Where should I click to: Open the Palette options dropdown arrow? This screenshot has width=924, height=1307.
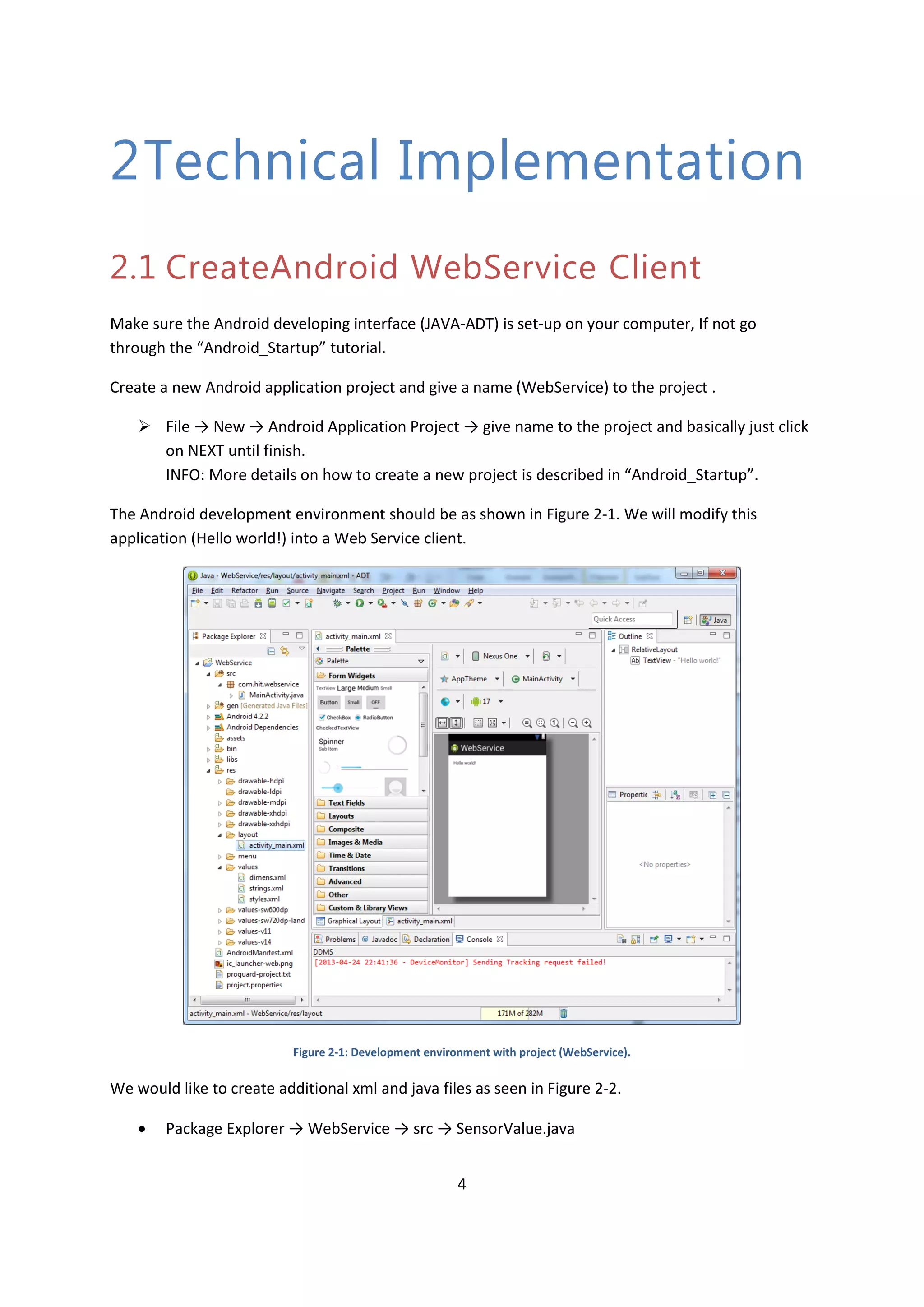point(421,661)
